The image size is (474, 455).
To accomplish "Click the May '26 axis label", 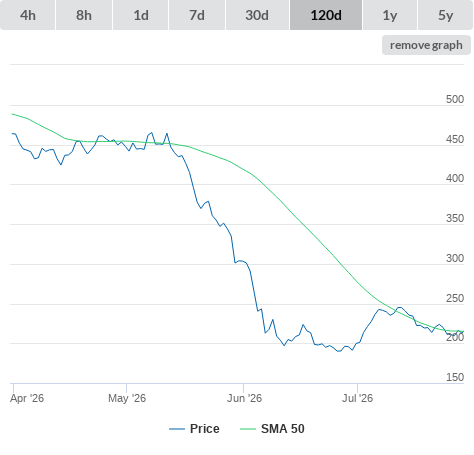I will [127, 398].
